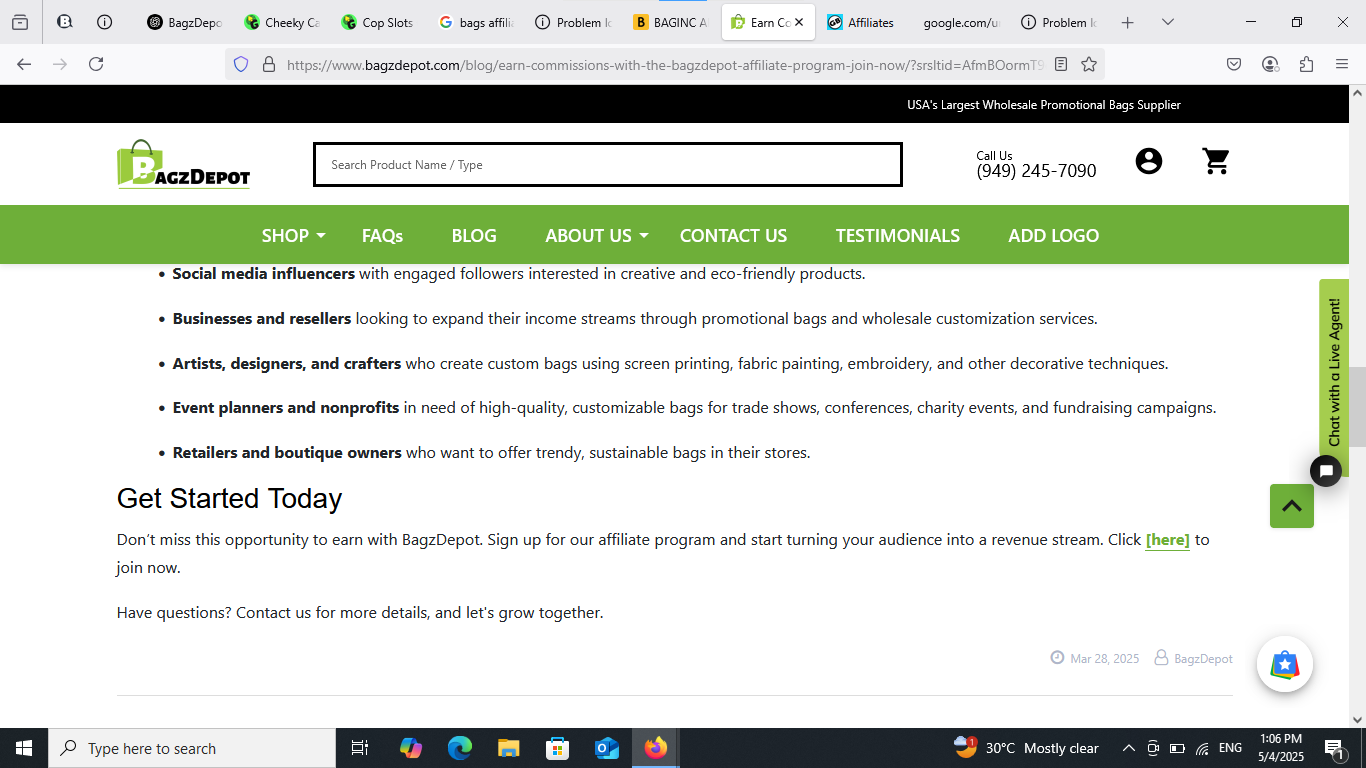Expand the SHOP dropdown menu
The image size is (1366, 768).
(x=293, y=235)
